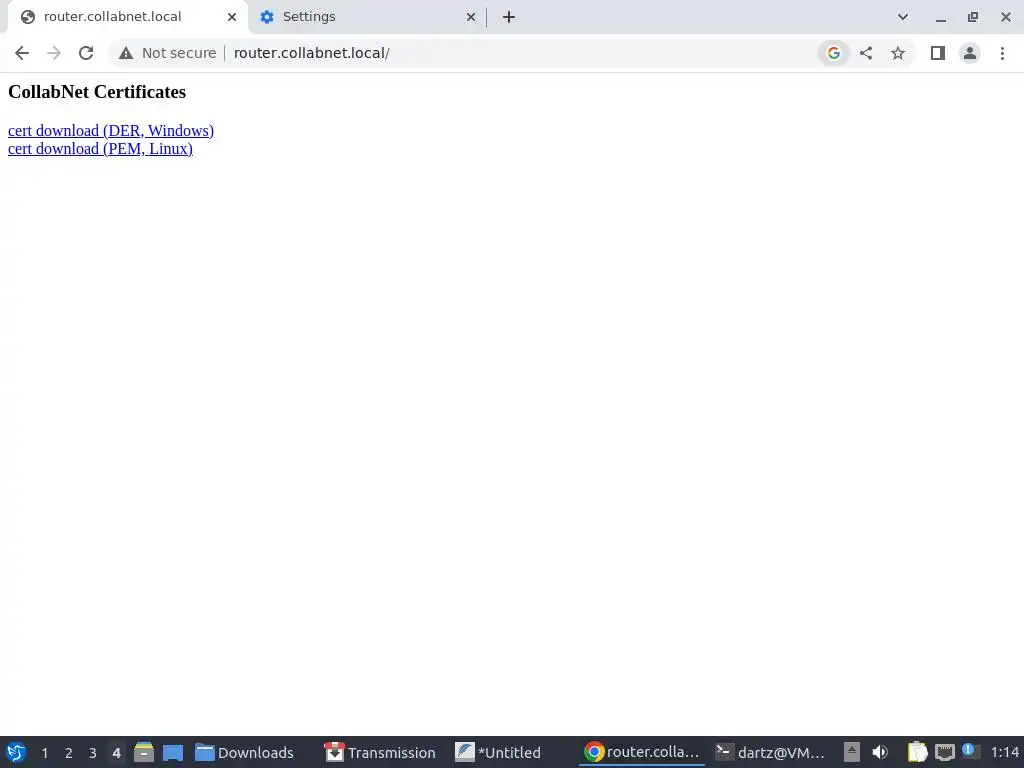Share this page via share icon
This screenshot has width=1024, height=768.
pos(866,53)
